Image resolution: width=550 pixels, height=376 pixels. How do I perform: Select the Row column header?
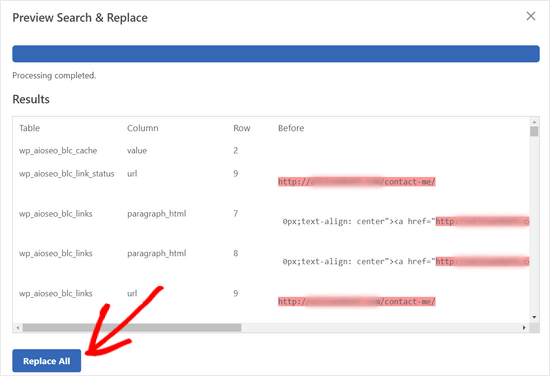coord(242,128)
